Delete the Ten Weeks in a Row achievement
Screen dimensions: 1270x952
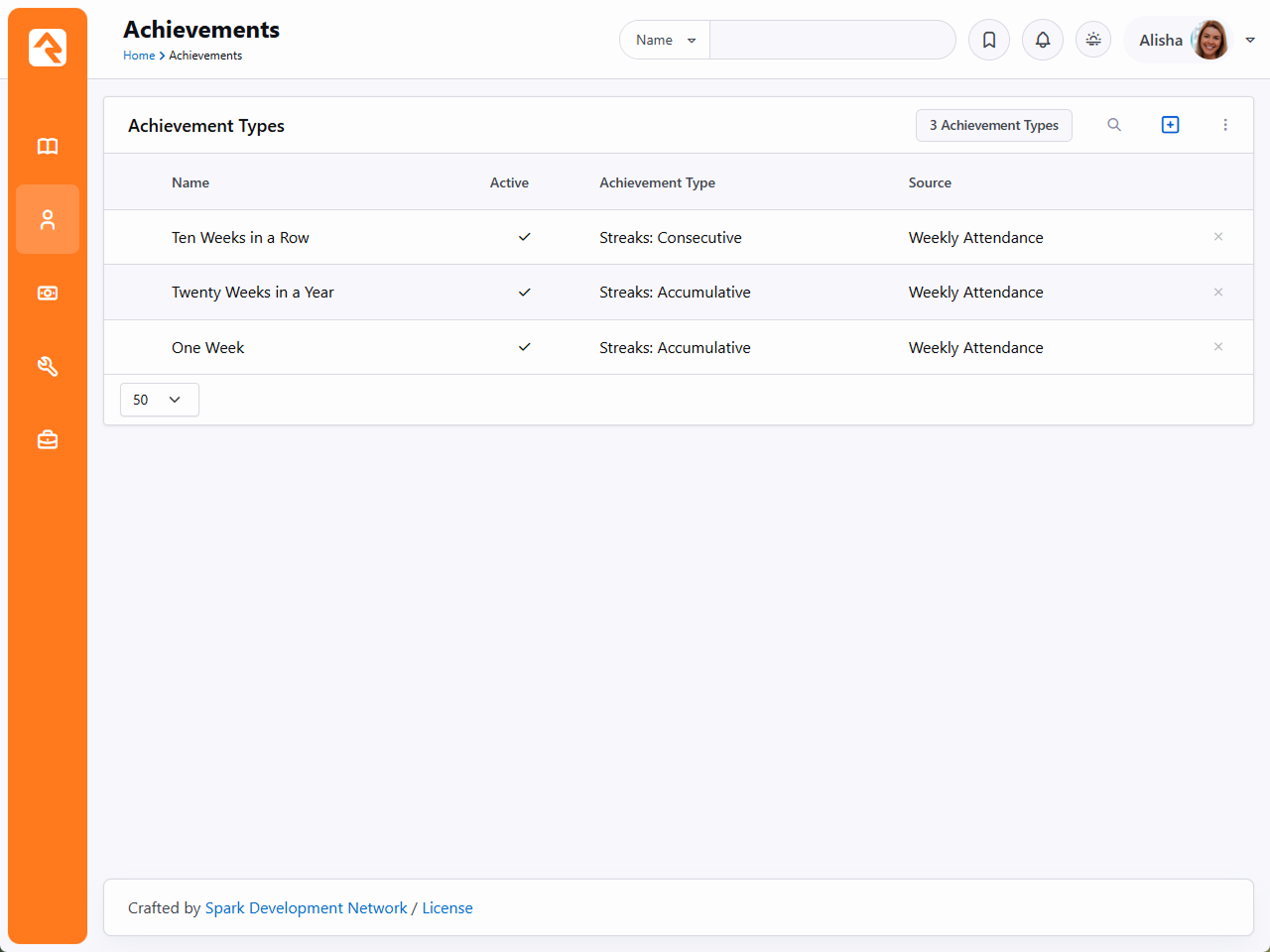pos(1217,237)
